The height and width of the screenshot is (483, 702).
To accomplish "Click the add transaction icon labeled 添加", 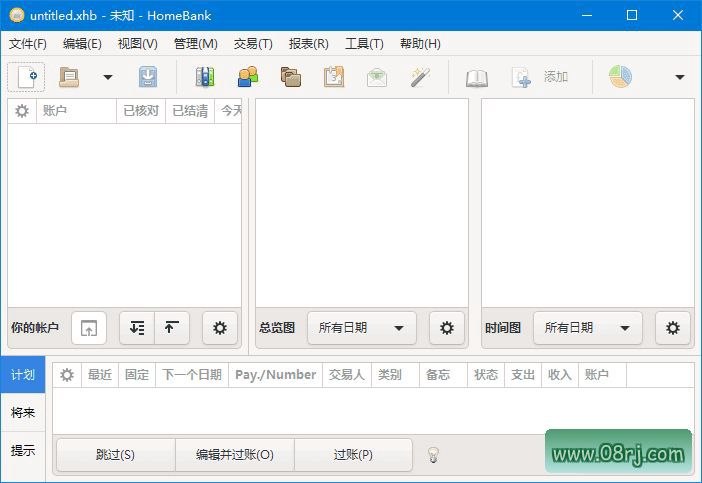I will pos(540,77).
